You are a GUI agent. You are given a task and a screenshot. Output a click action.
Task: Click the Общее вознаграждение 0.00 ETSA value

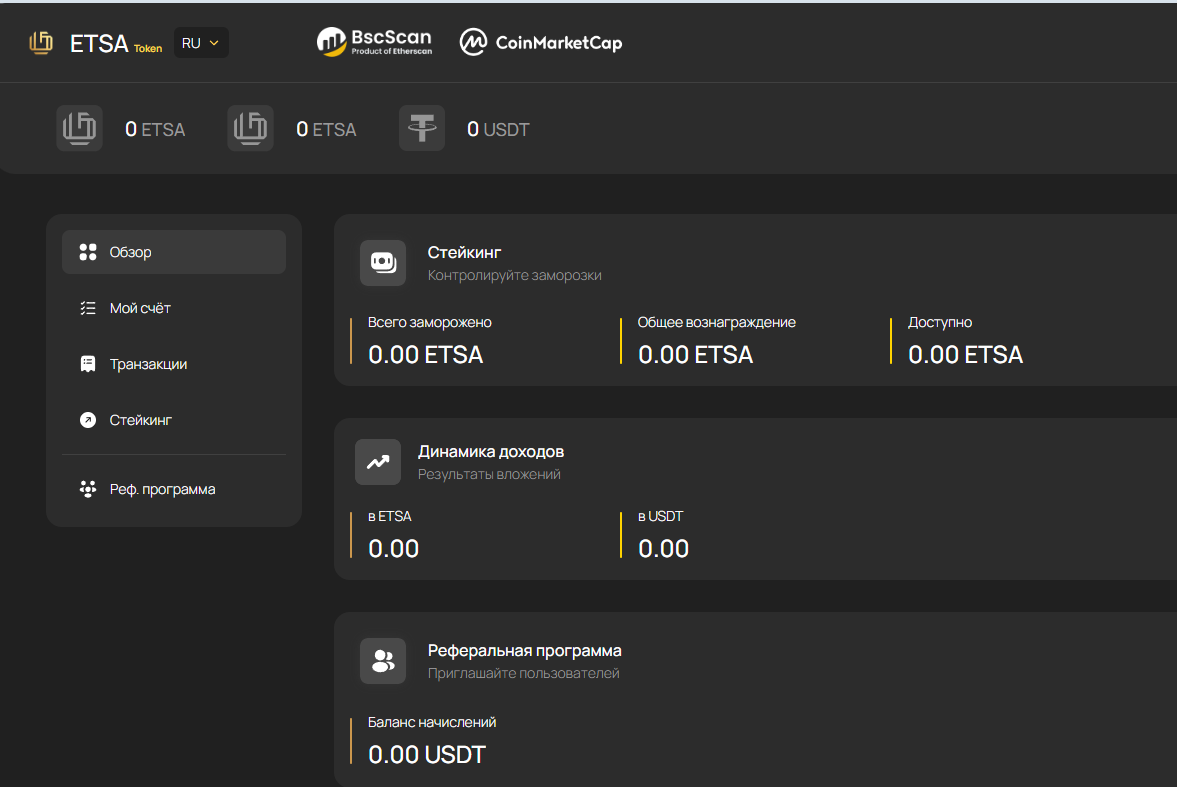point(695,354)
